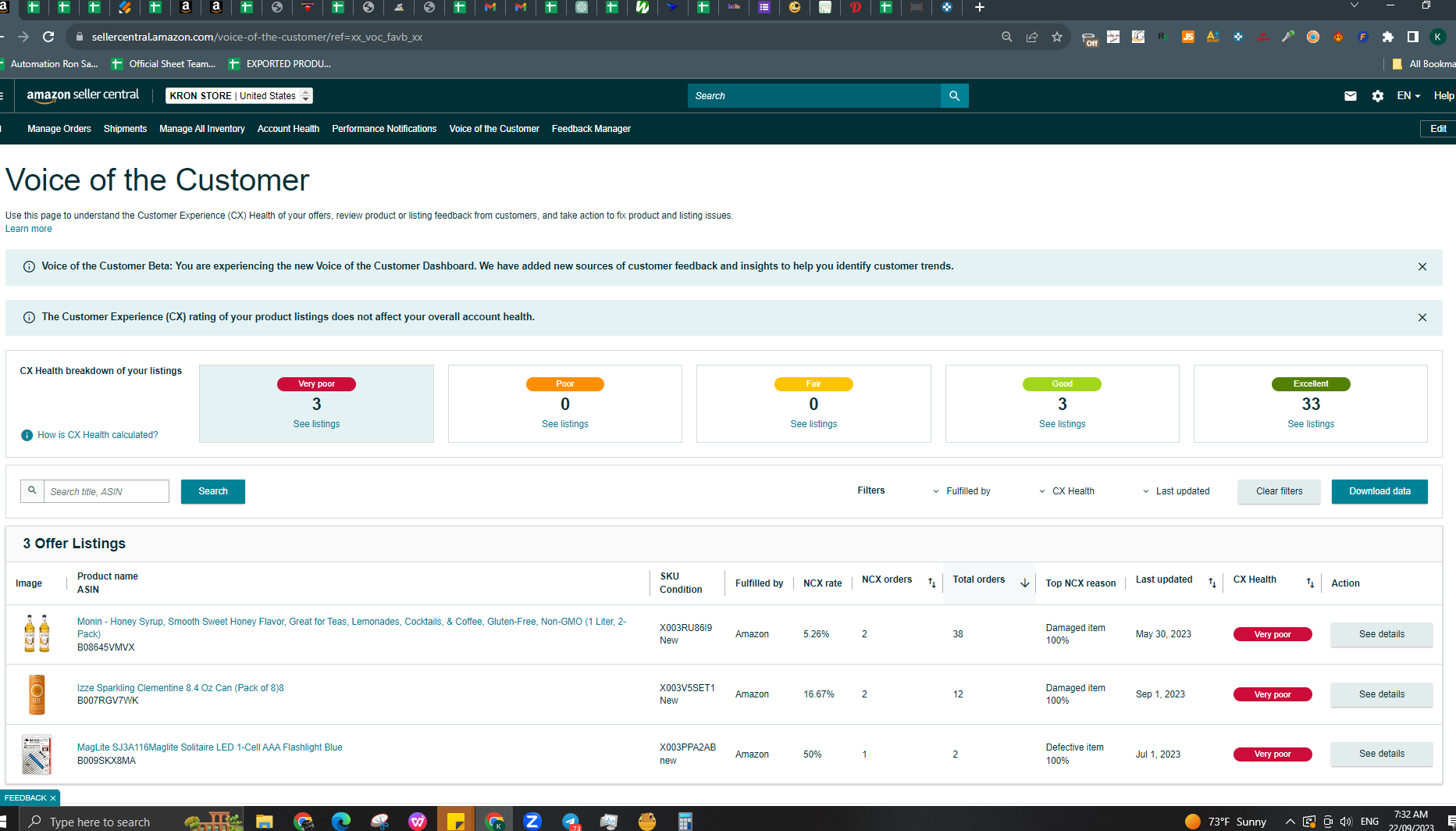Open the Calculator from the taskbar
This screenshot has height=831, width=1456.
point(685,821)
